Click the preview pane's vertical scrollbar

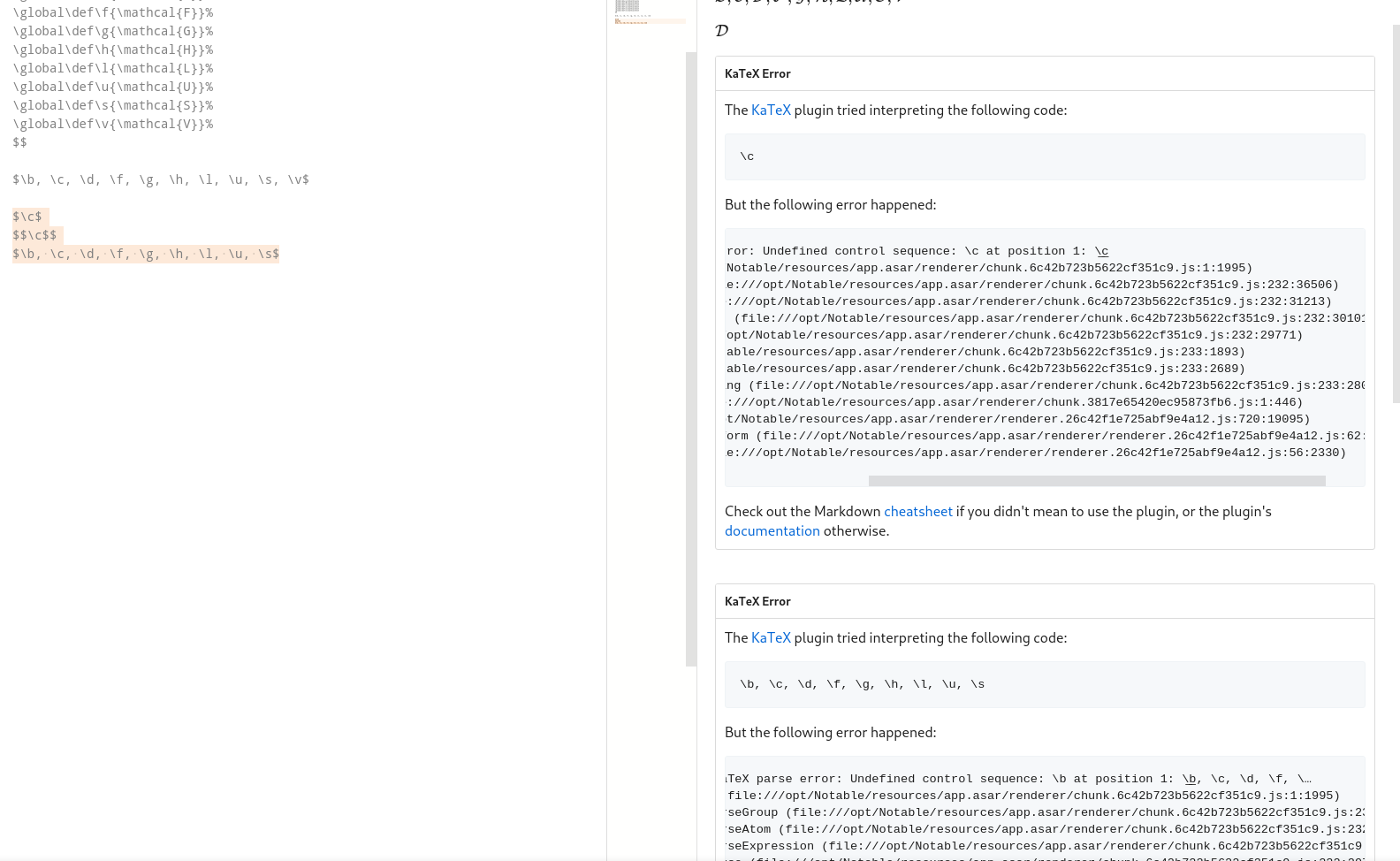(1396, 212)
